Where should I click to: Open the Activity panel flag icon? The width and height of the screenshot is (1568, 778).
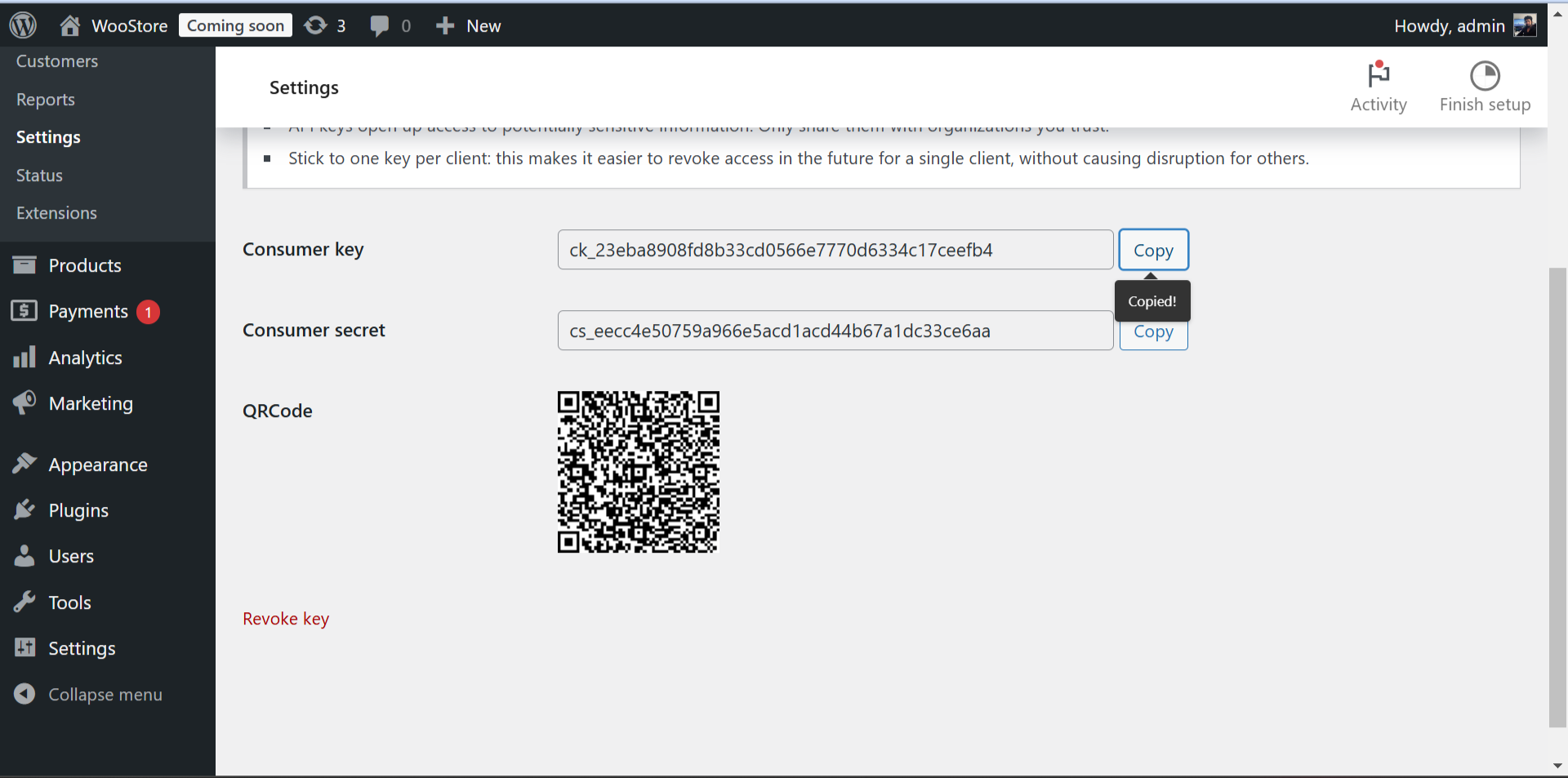click(x=1379, y=75)
